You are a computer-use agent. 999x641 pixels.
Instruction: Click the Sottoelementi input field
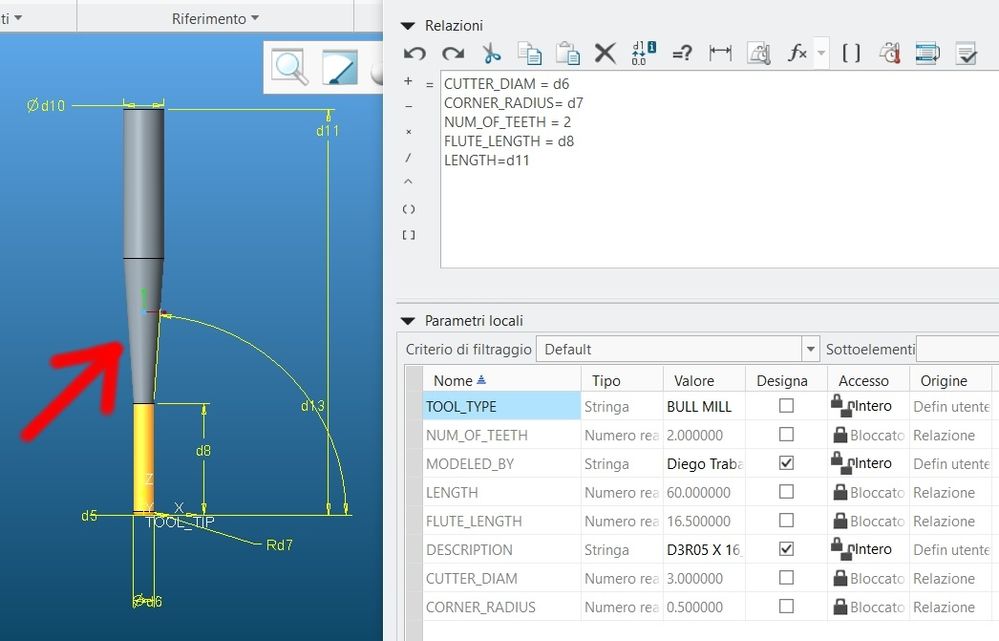pyautogui.click(x=957, y=349)
